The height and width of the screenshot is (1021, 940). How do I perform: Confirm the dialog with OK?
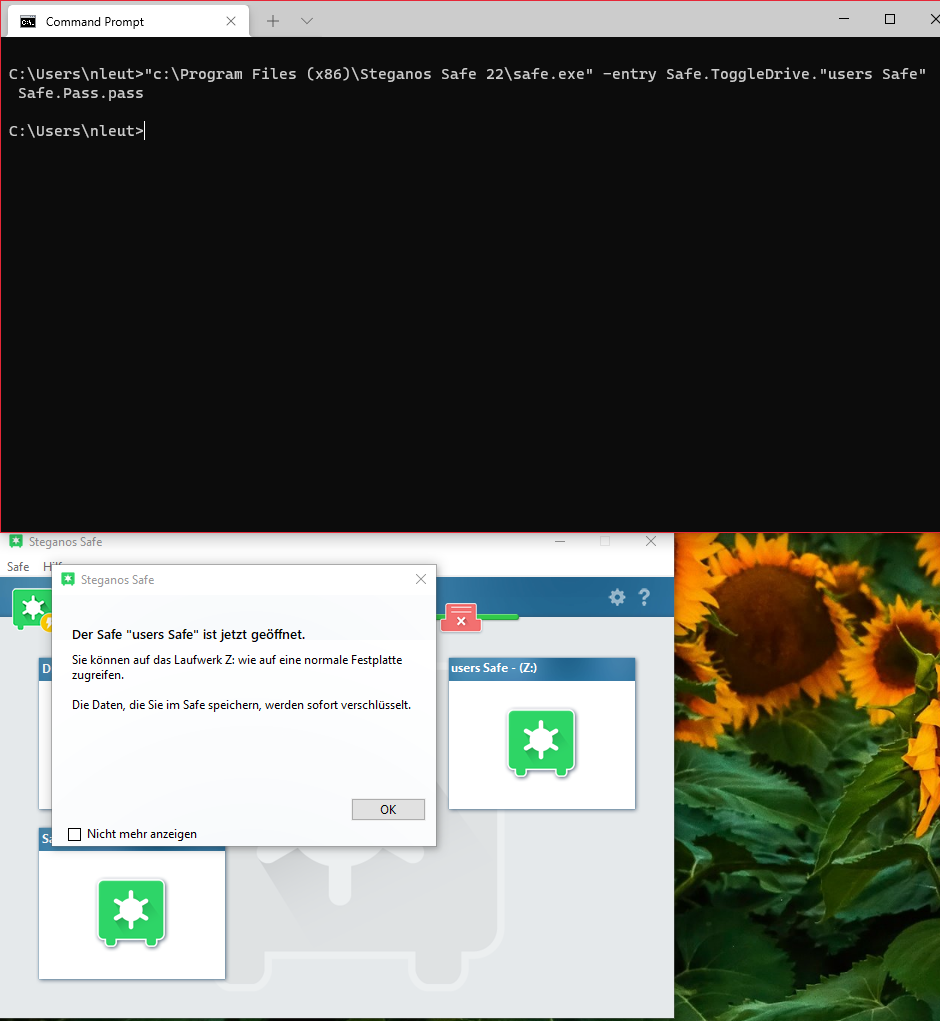click(388, 809)
